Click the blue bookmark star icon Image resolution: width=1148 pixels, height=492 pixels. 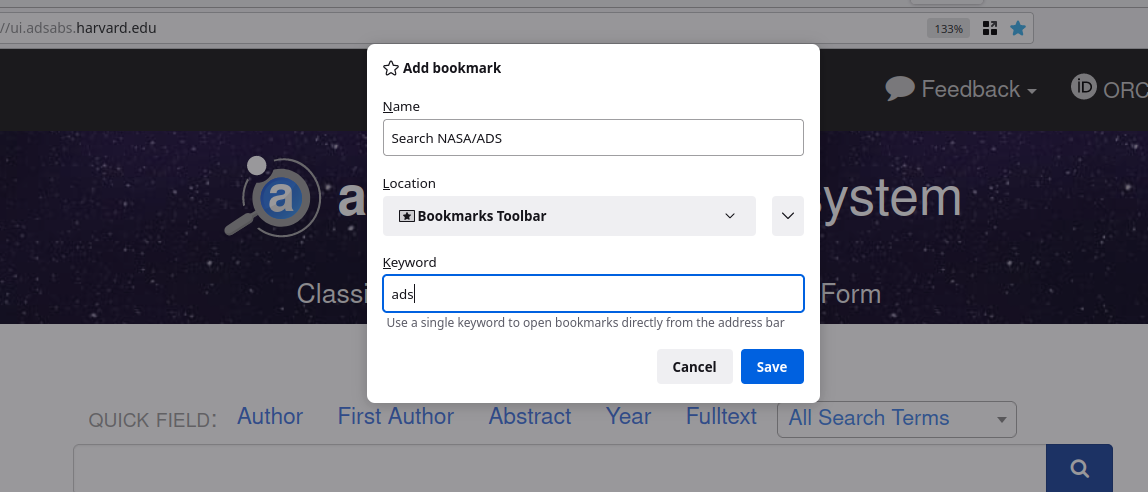(1018, 28)
